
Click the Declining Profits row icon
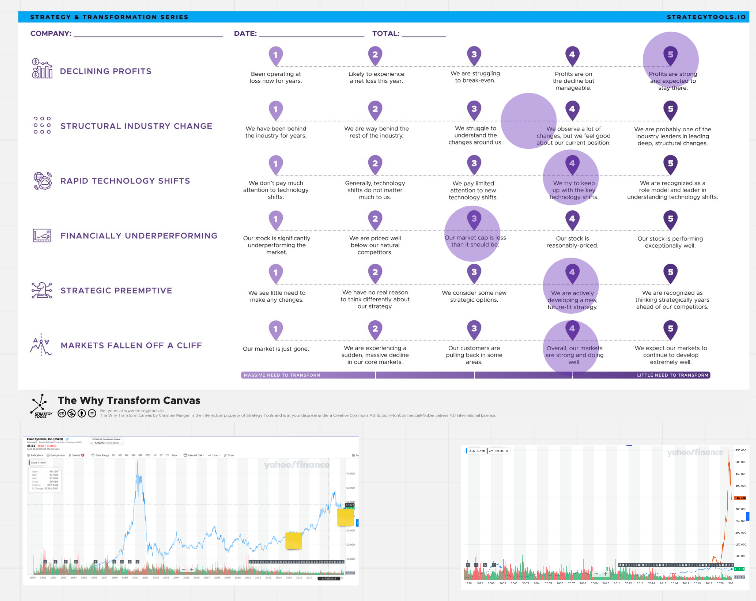[42, 69]
